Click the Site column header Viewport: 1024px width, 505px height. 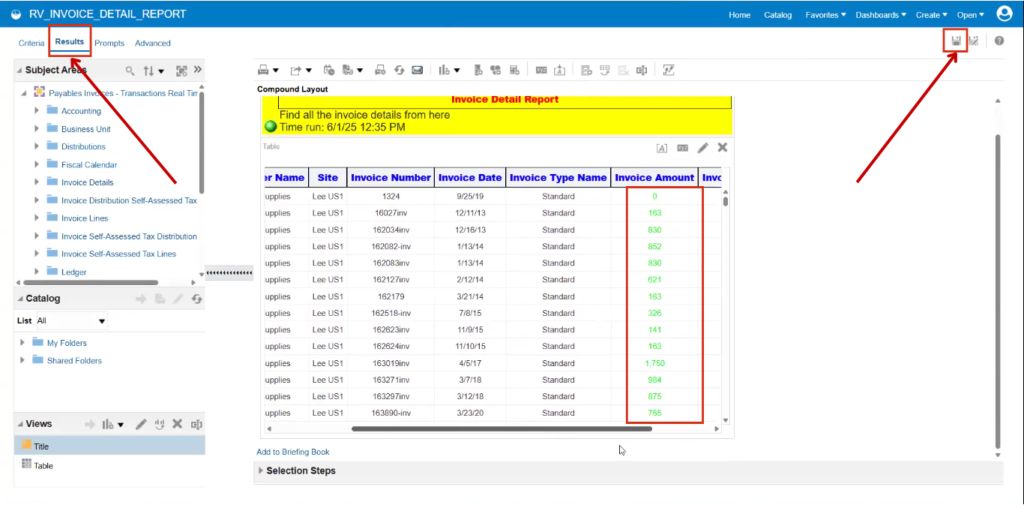coord(328,177)
